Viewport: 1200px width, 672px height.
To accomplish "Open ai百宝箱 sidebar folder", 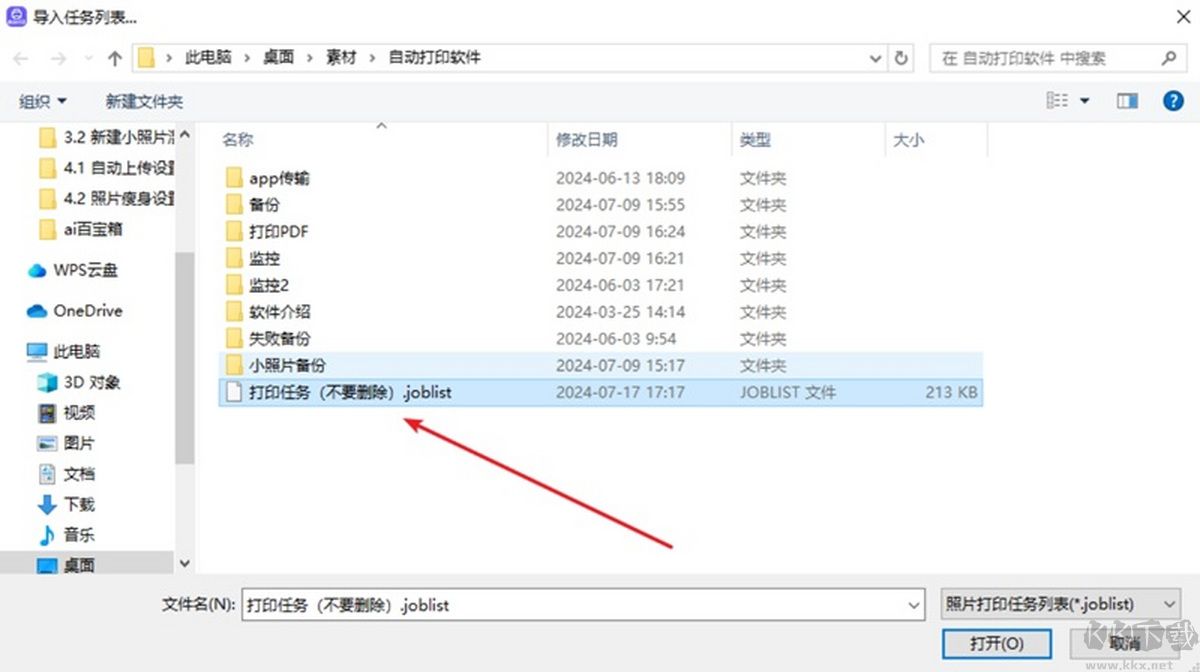I will (x=80, y=229).
